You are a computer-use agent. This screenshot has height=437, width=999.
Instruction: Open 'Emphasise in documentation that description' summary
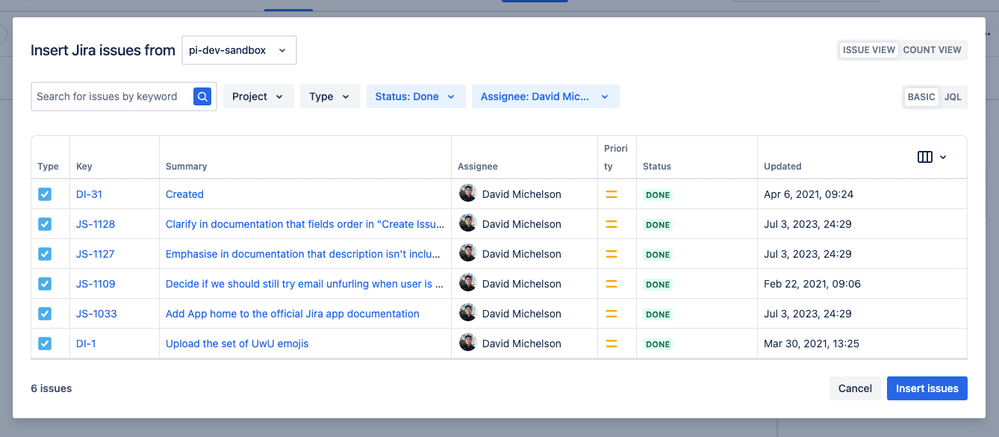coord(303,254)
